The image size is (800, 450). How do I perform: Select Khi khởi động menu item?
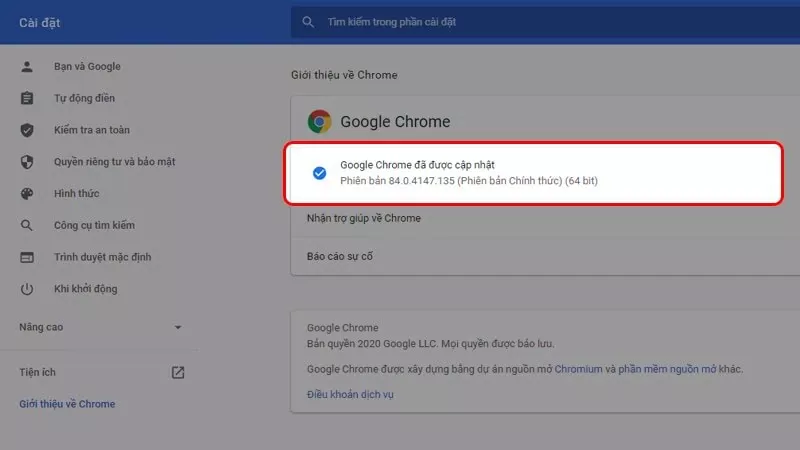[86, 289]
